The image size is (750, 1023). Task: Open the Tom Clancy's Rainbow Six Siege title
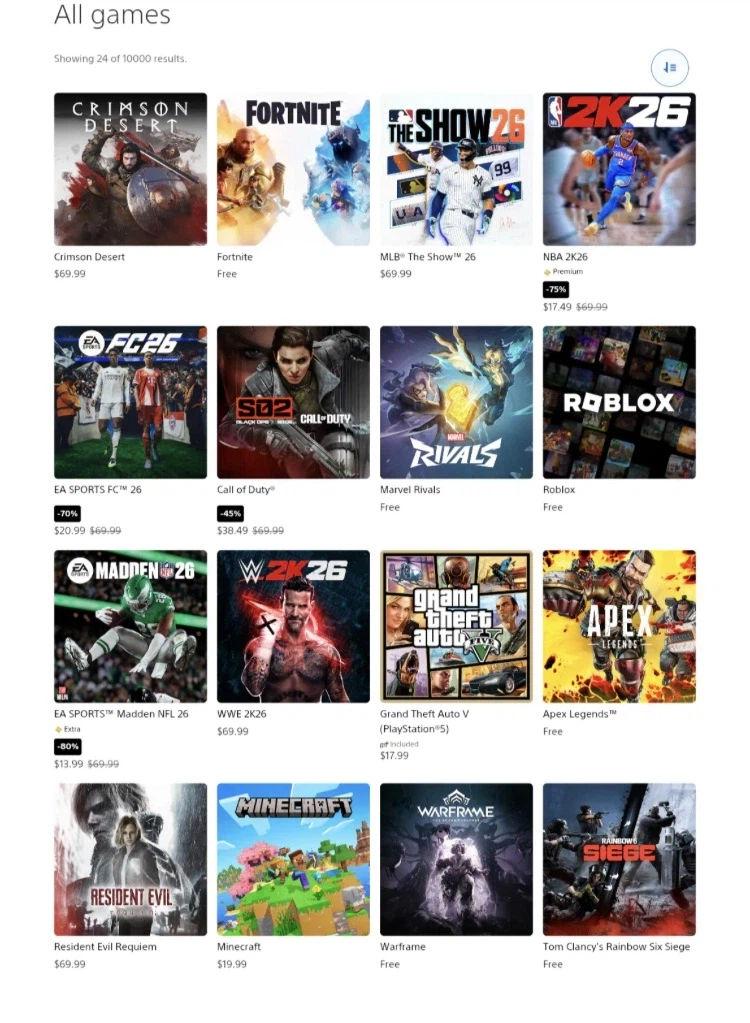[616, 946]
